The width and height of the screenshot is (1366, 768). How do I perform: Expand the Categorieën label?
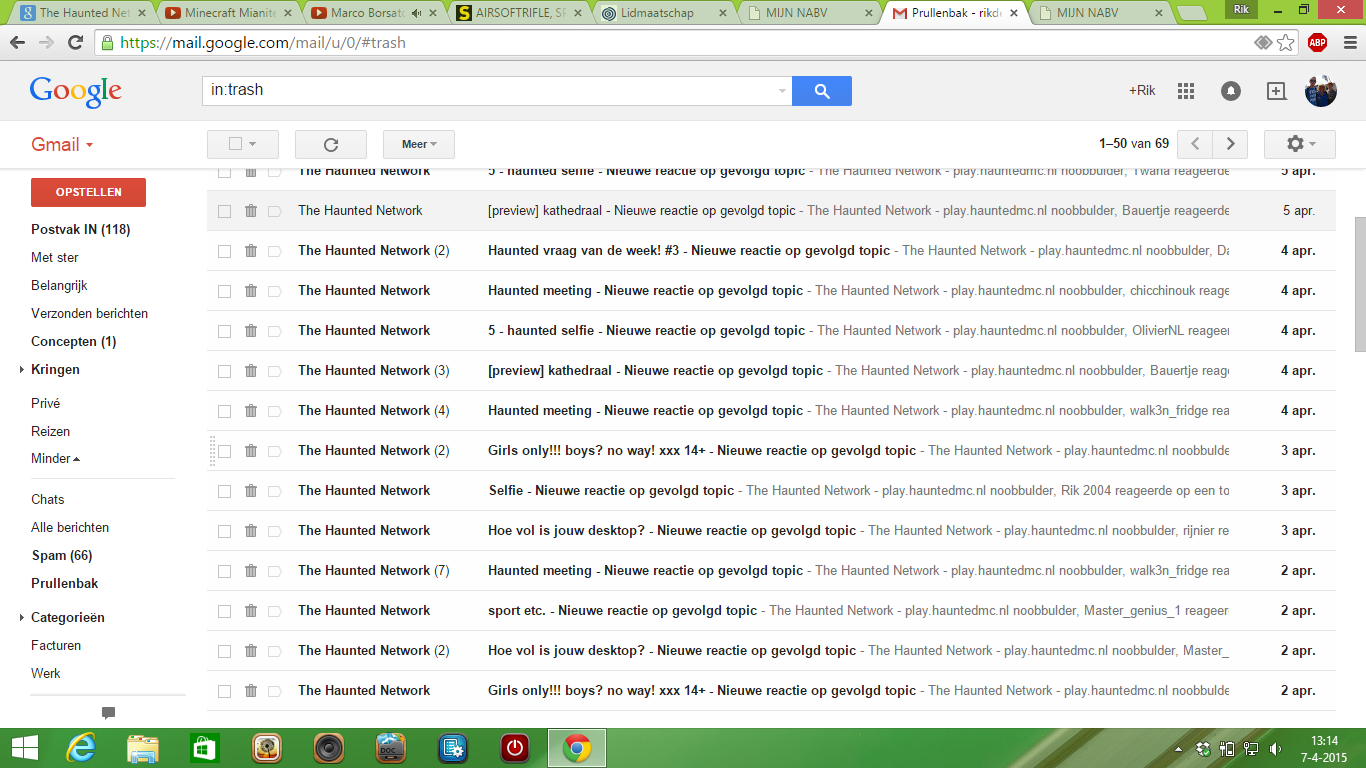pos(22,618)
